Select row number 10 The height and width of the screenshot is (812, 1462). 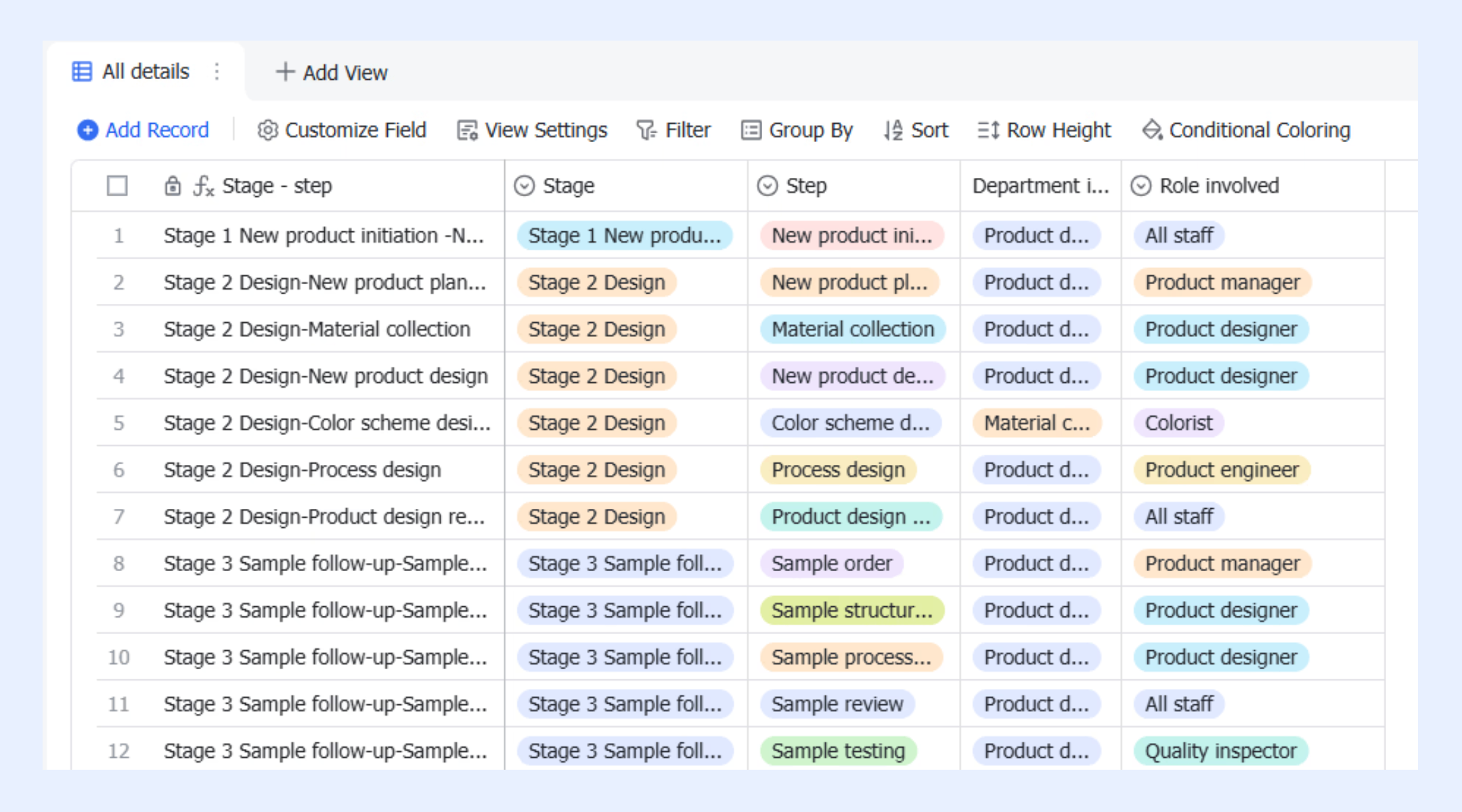[118, 657]
